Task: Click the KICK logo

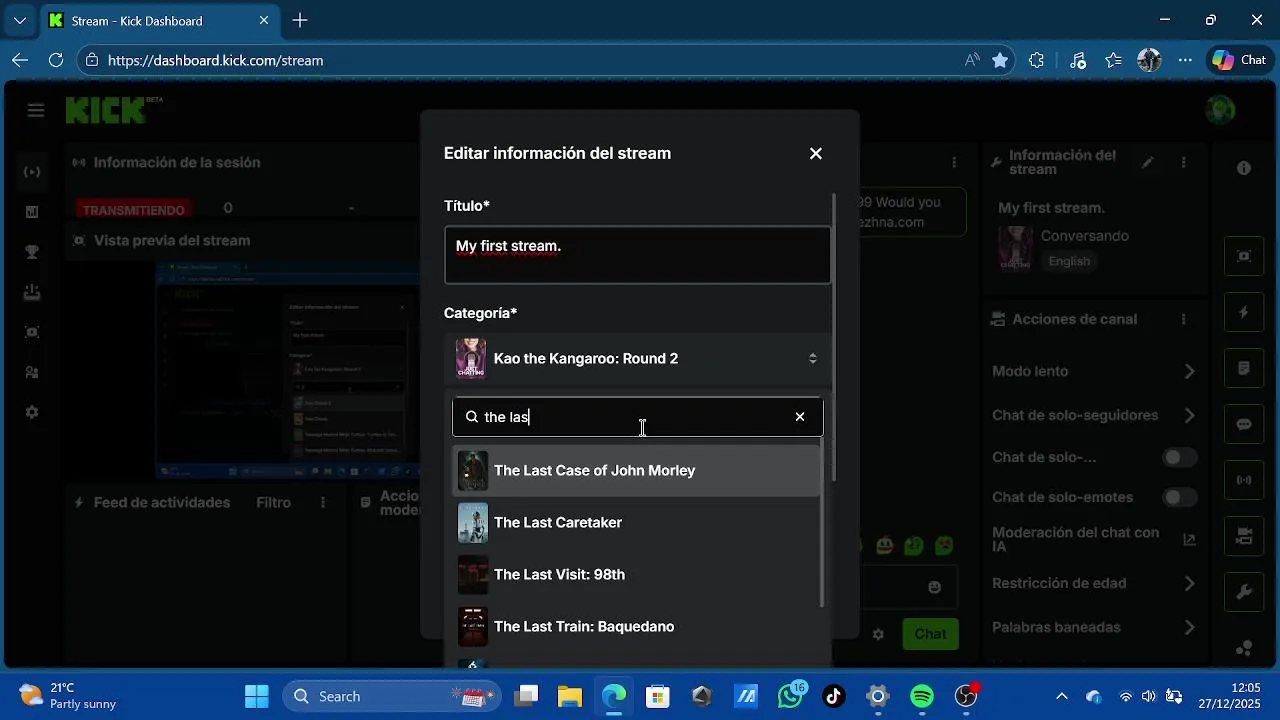Action: coord(106,110)
